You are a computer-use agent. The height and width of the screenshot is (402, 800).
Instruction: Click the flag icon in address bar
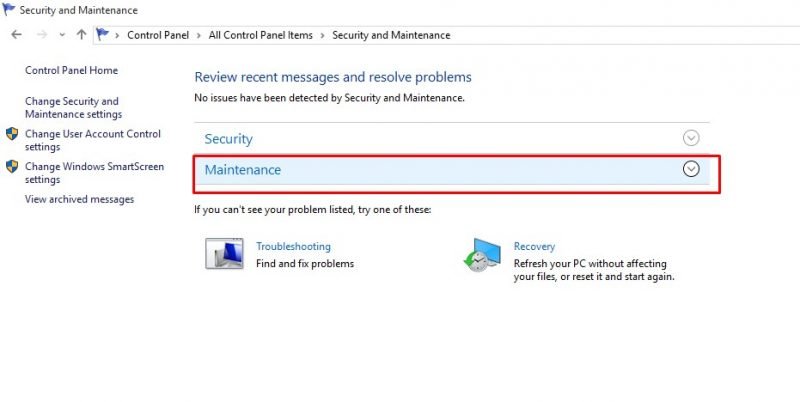[103, 35]
